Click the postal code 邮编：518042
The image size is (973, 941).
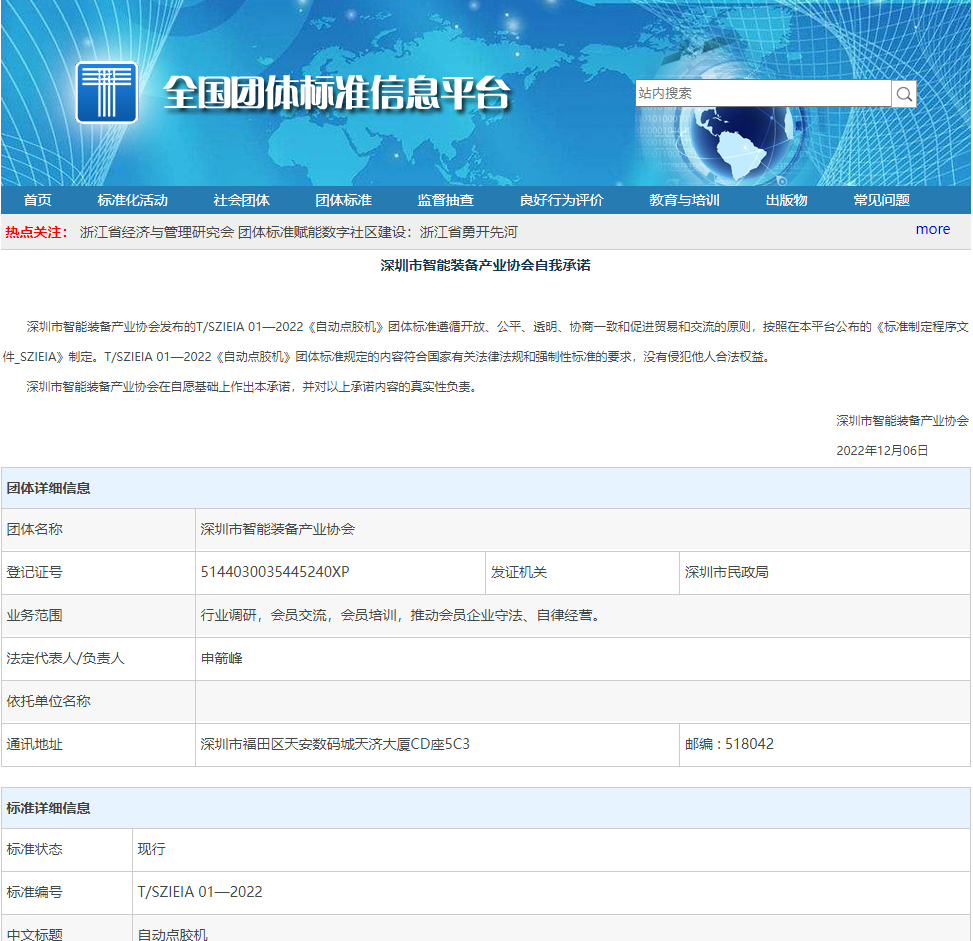click(729, 744)
